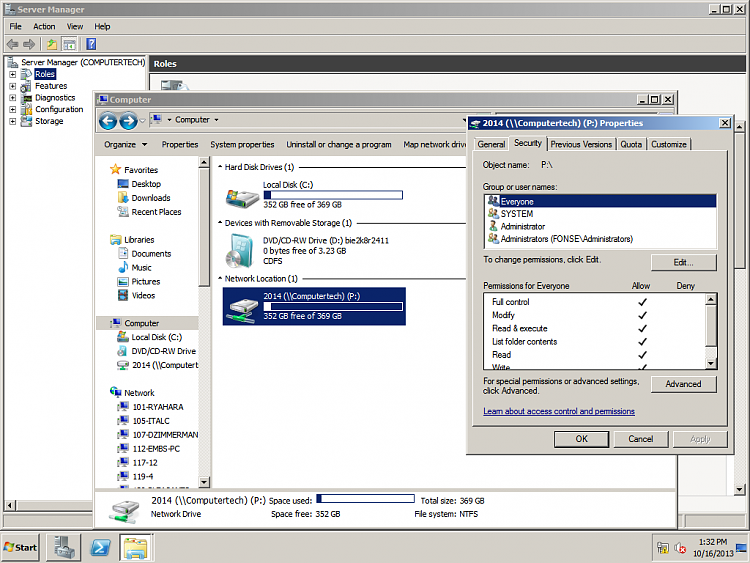The height and width of the screenshot is (563, 750).
Task: Click Uninstall or change a program
Action: (339, 144)
